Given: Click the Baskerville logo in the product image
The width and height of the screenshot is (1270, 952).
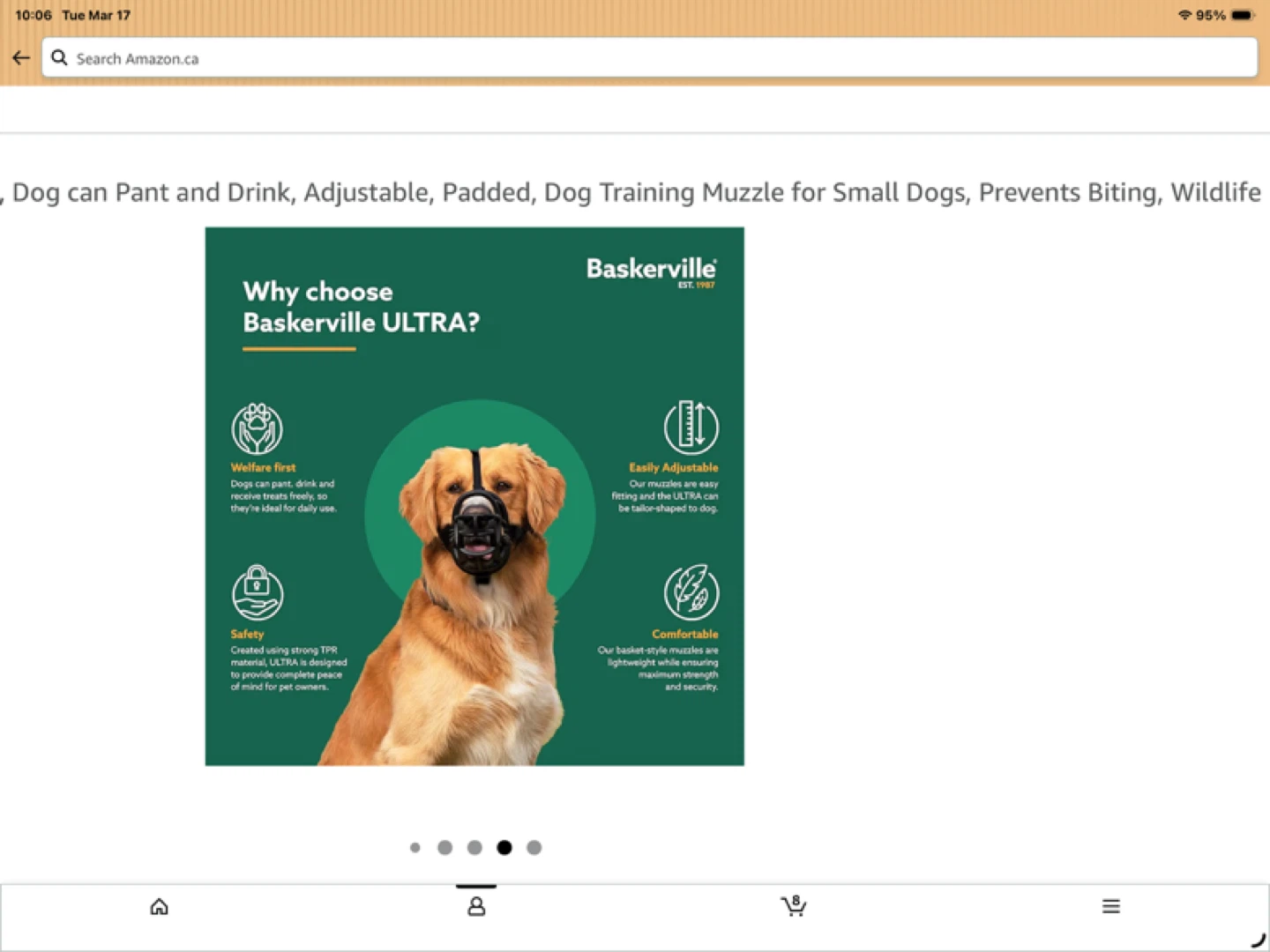Looking at the screenshot, I should pos(652,271).
